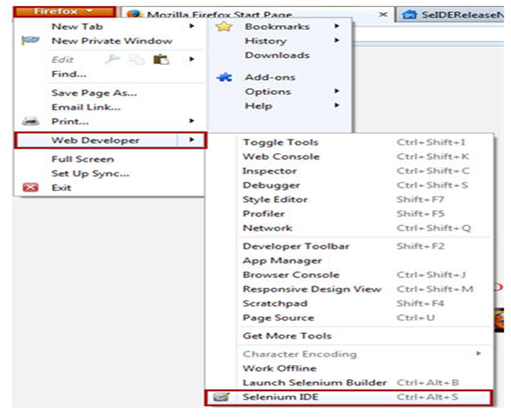Click the printer icon beside Print

pos(30,121)
